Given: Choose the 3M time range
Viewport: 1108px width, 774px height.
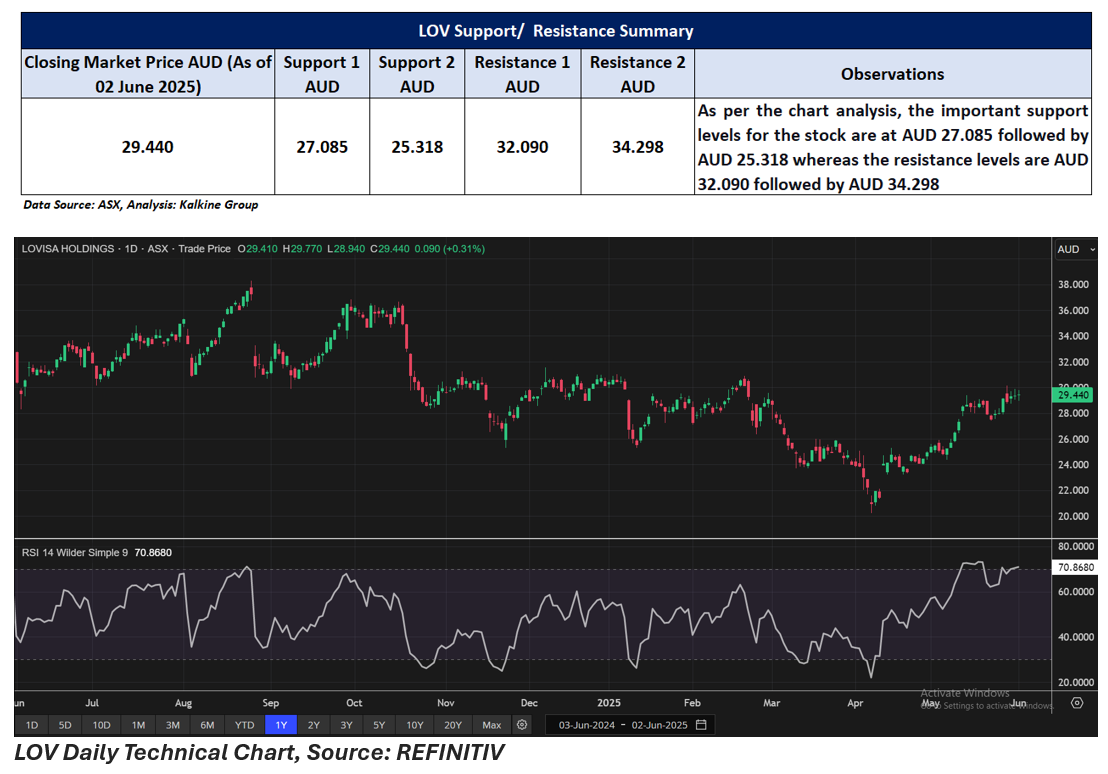Looking at the screenshot, I should 172,724.
